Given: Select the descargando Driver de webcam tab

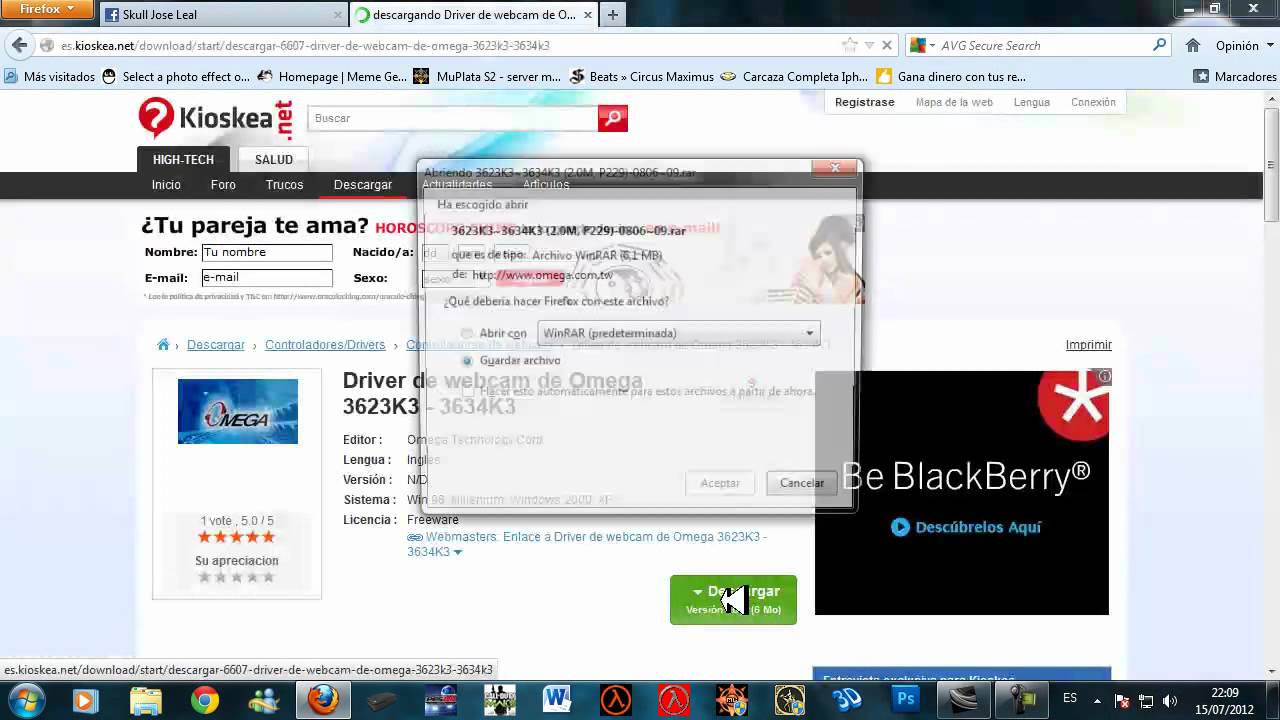Looking at the screenshot, I should [473, 15].
